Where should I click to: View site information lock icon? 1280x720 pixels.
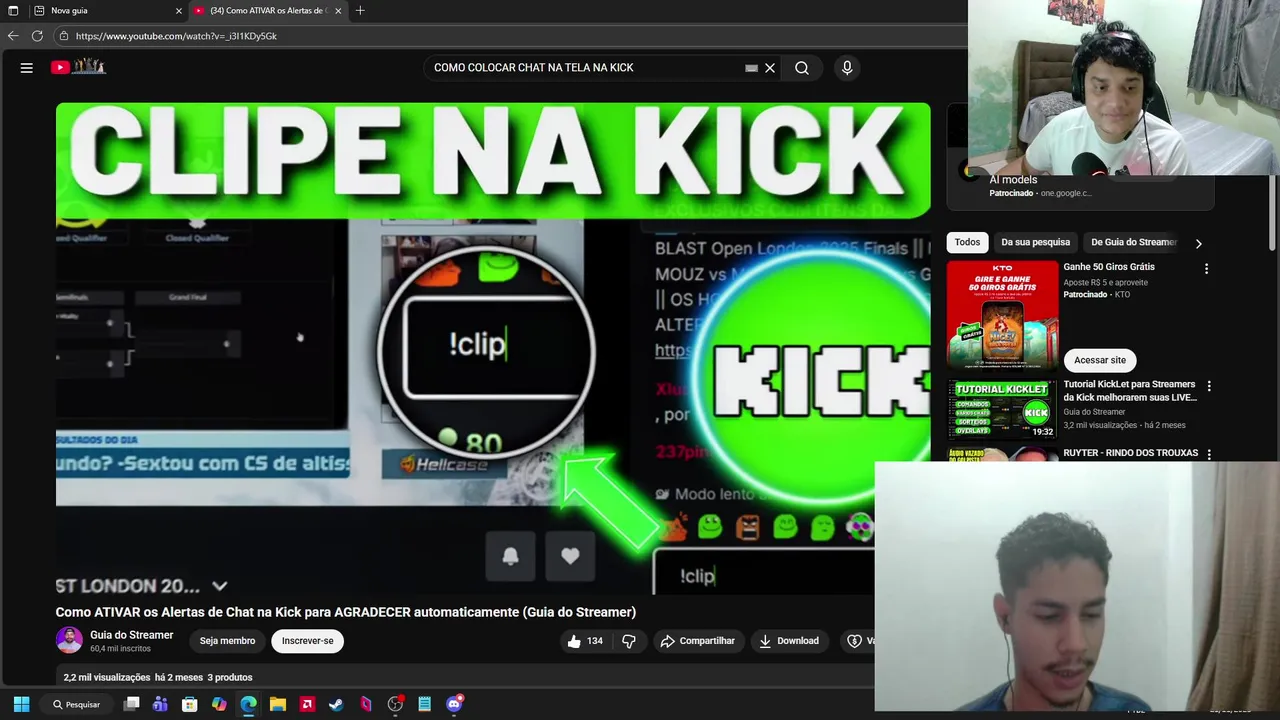[63, 36]
